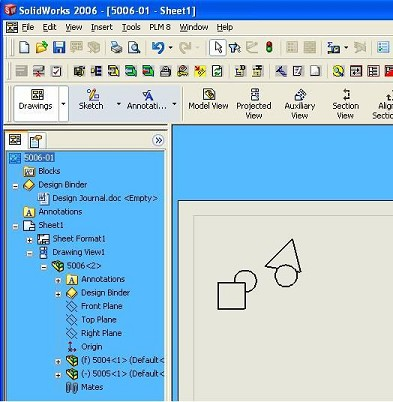The width and height of the screenshot is (393, 402).
Task: Expand the Sheet Format1 node
Action: pos(30,240)
